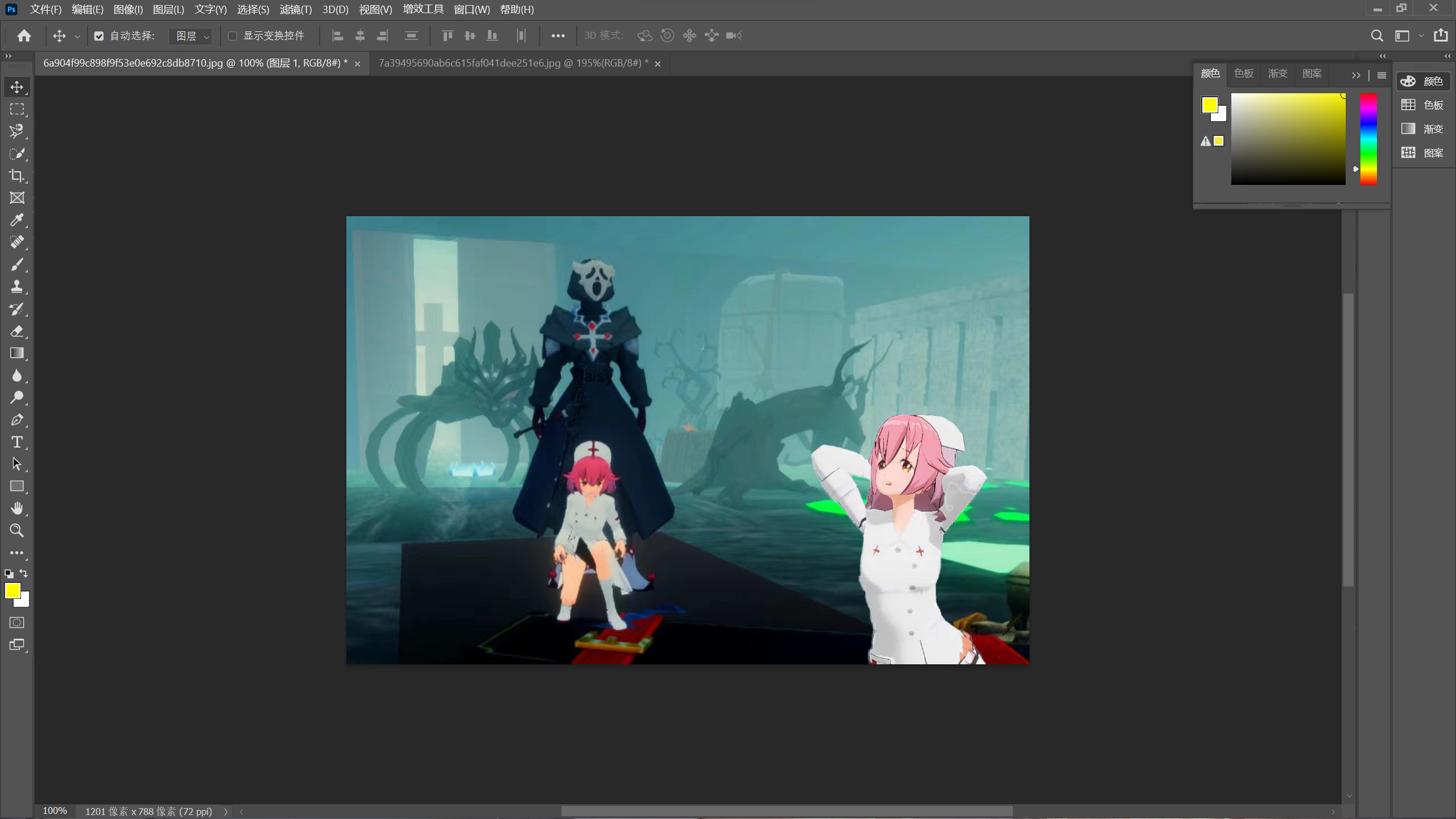This screenshot has width=1456, height=819.
Task: Expand the Color panel tabs overflow arrows
Action: pyautogui.click(x=1356, y=75)
